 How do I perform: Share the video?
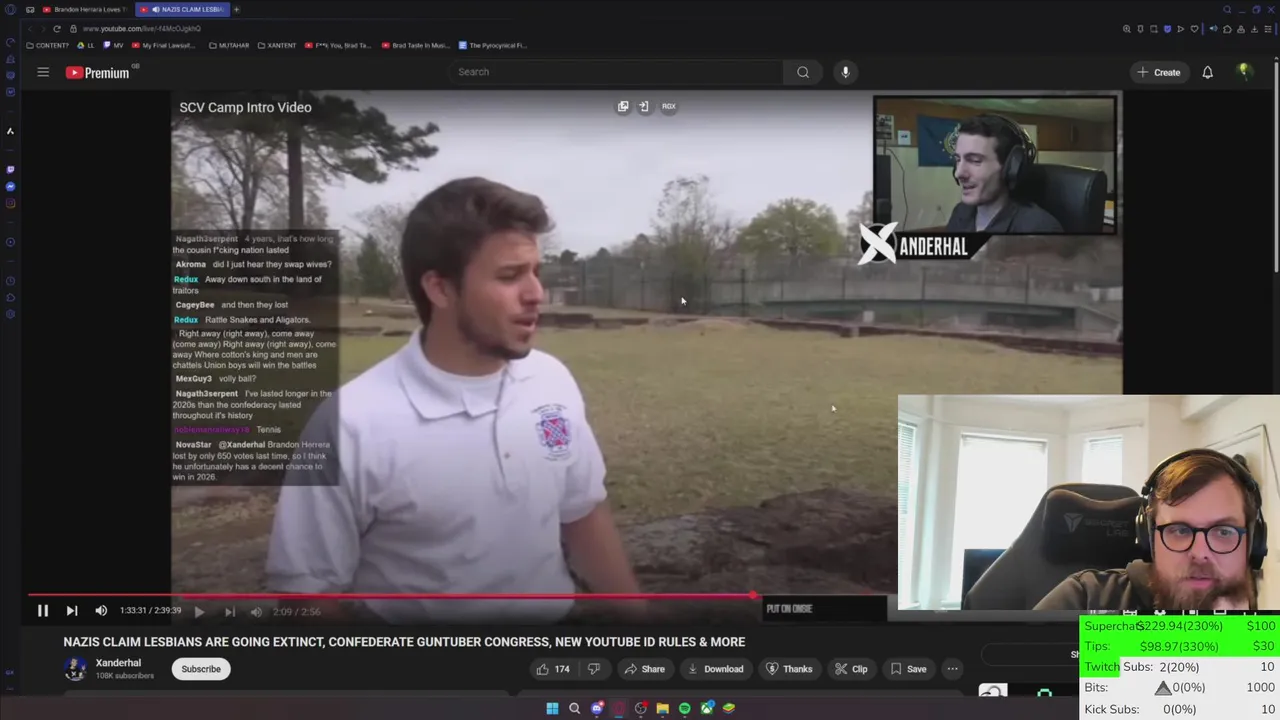click(x=644, y=669)
